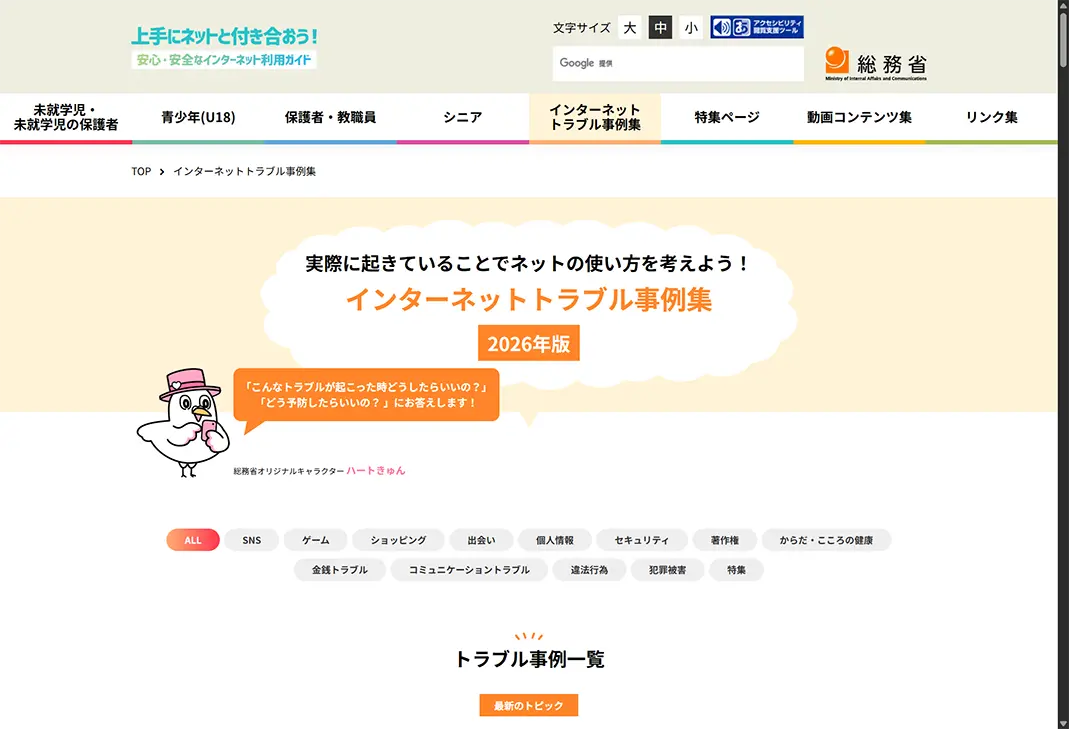
Task: Click the page vertical scrollbar
Action: coord(1063,364)
